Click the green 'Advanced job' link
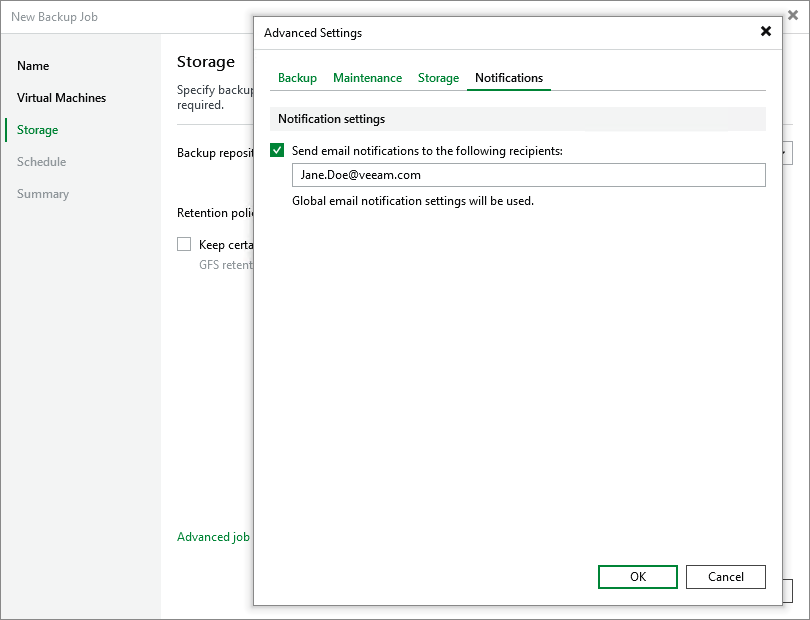 pos(213,537)
